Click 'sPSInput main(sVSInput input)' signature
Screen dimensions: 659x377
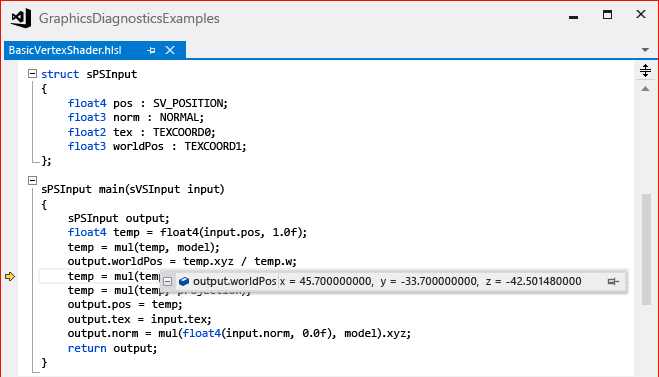[133, 189]
